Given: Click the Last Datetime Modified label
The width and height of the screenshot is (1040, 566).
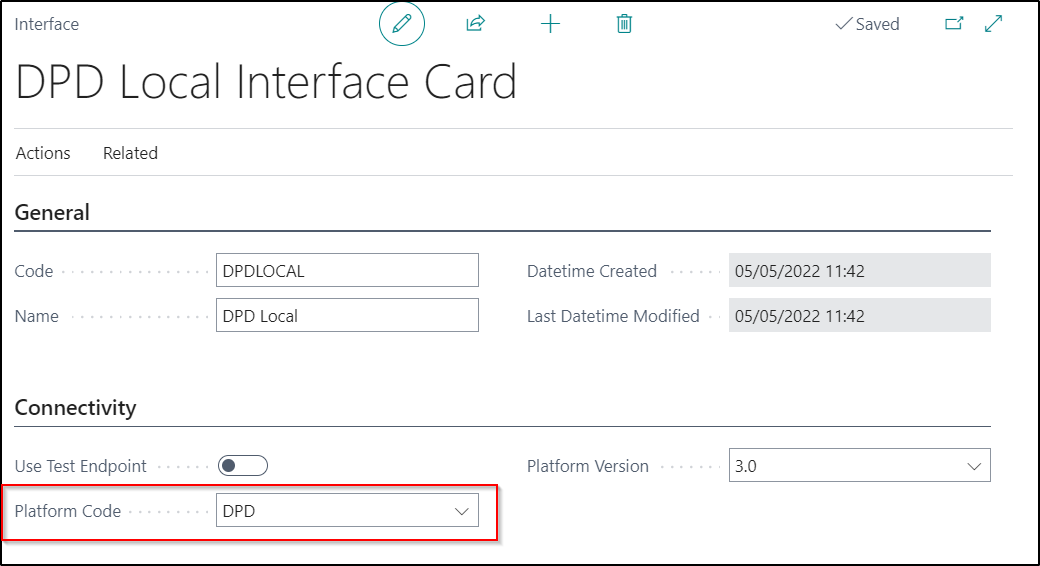Looking at the screenshot, I should point(613,317).
